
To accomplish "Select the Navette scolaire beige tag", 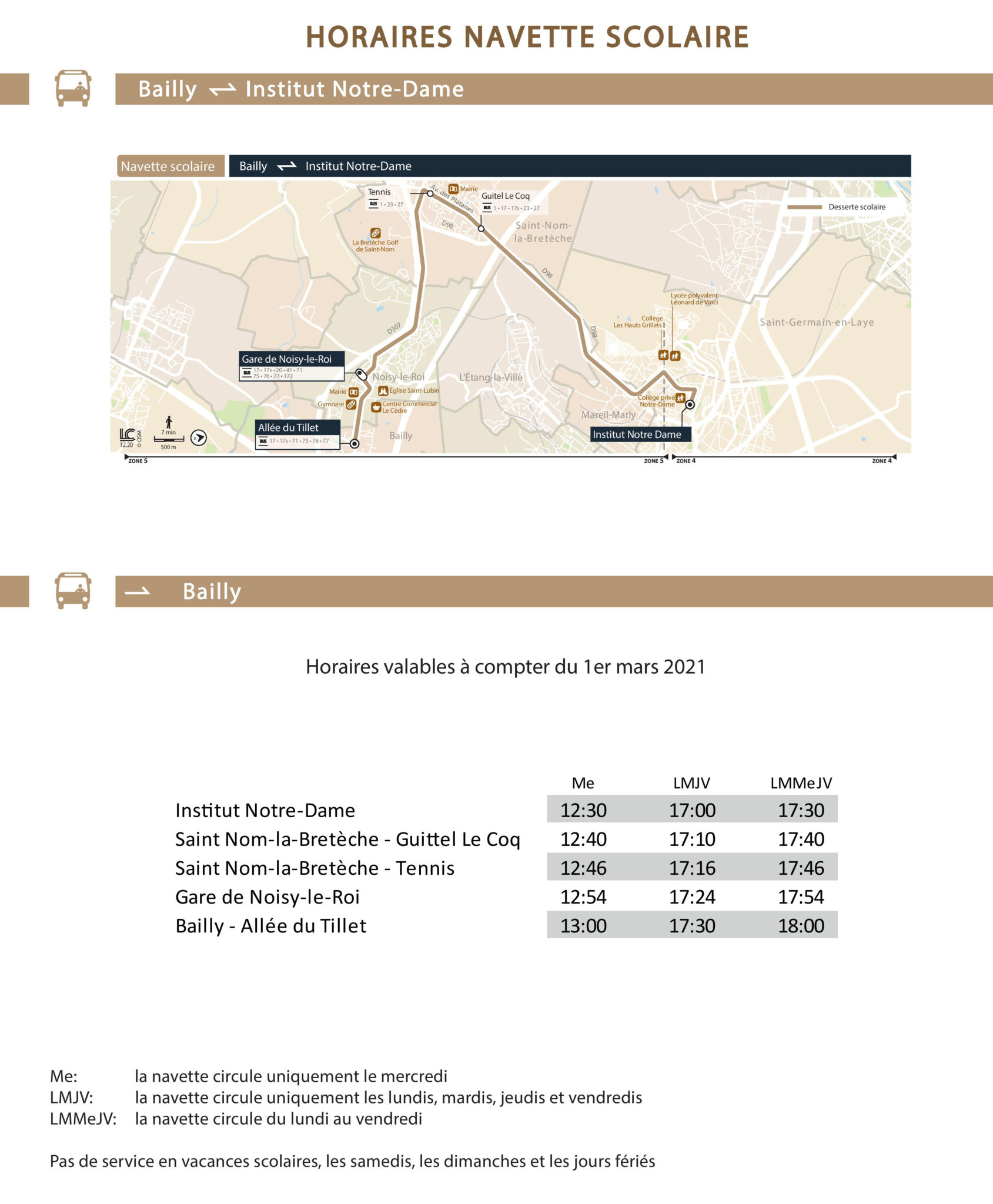I will 170,166.
